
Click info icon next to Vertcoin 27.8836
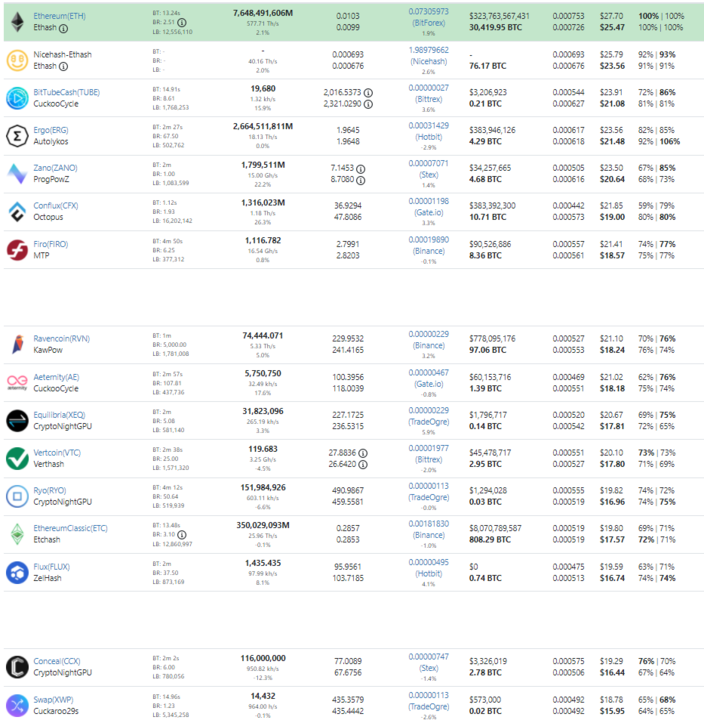(363, 453)
